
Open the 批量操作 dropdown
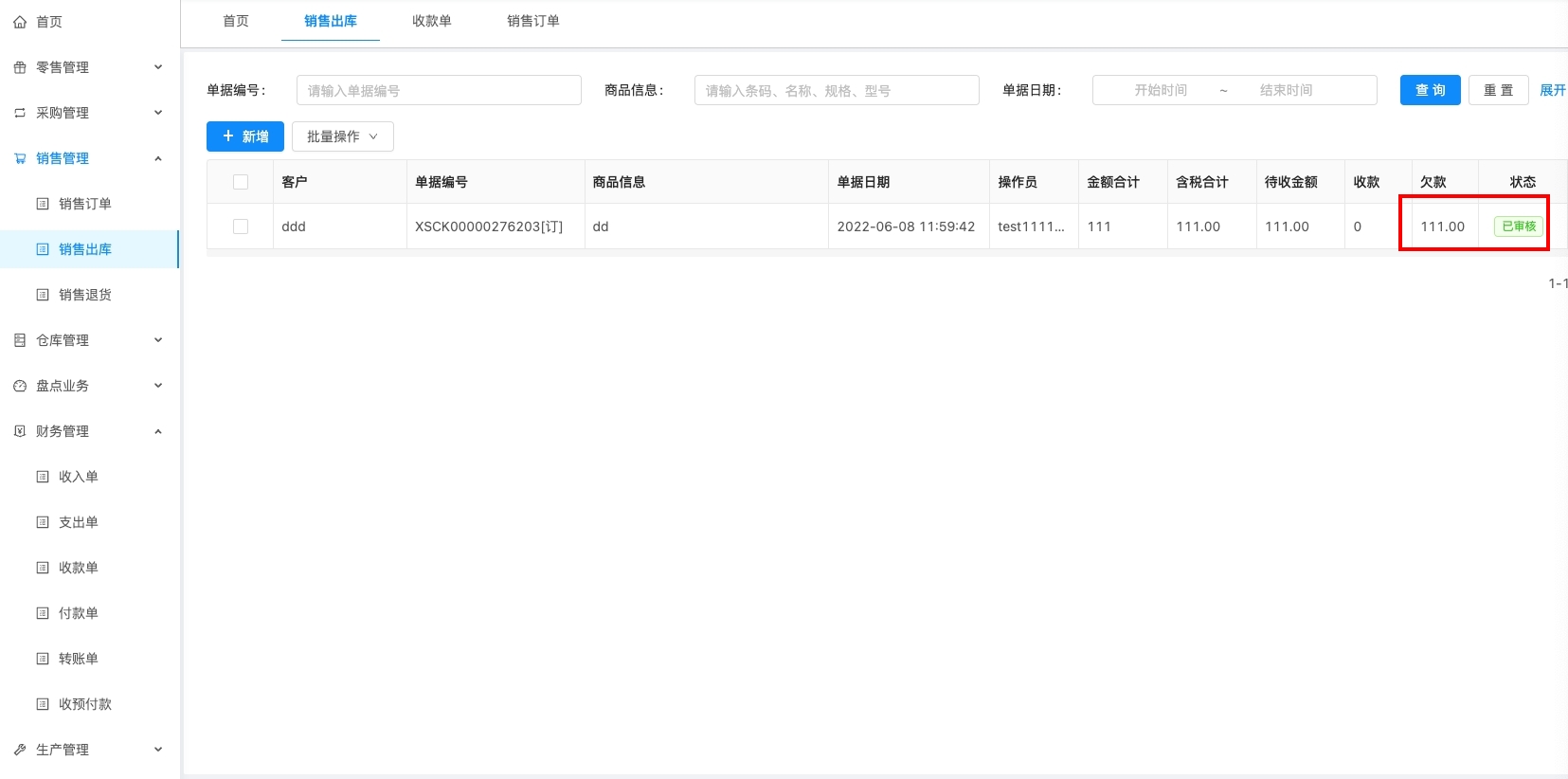pos(343,136)
